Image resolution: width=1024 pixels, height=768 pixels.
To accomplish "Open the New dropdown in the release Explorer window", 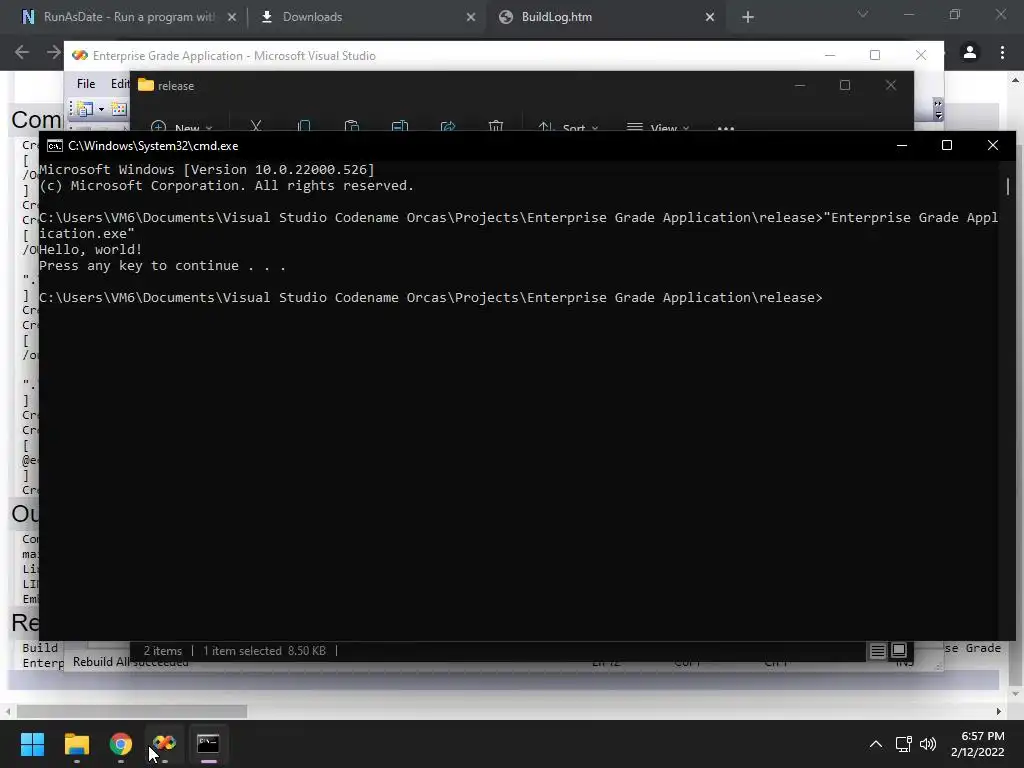I will point(181,127).
